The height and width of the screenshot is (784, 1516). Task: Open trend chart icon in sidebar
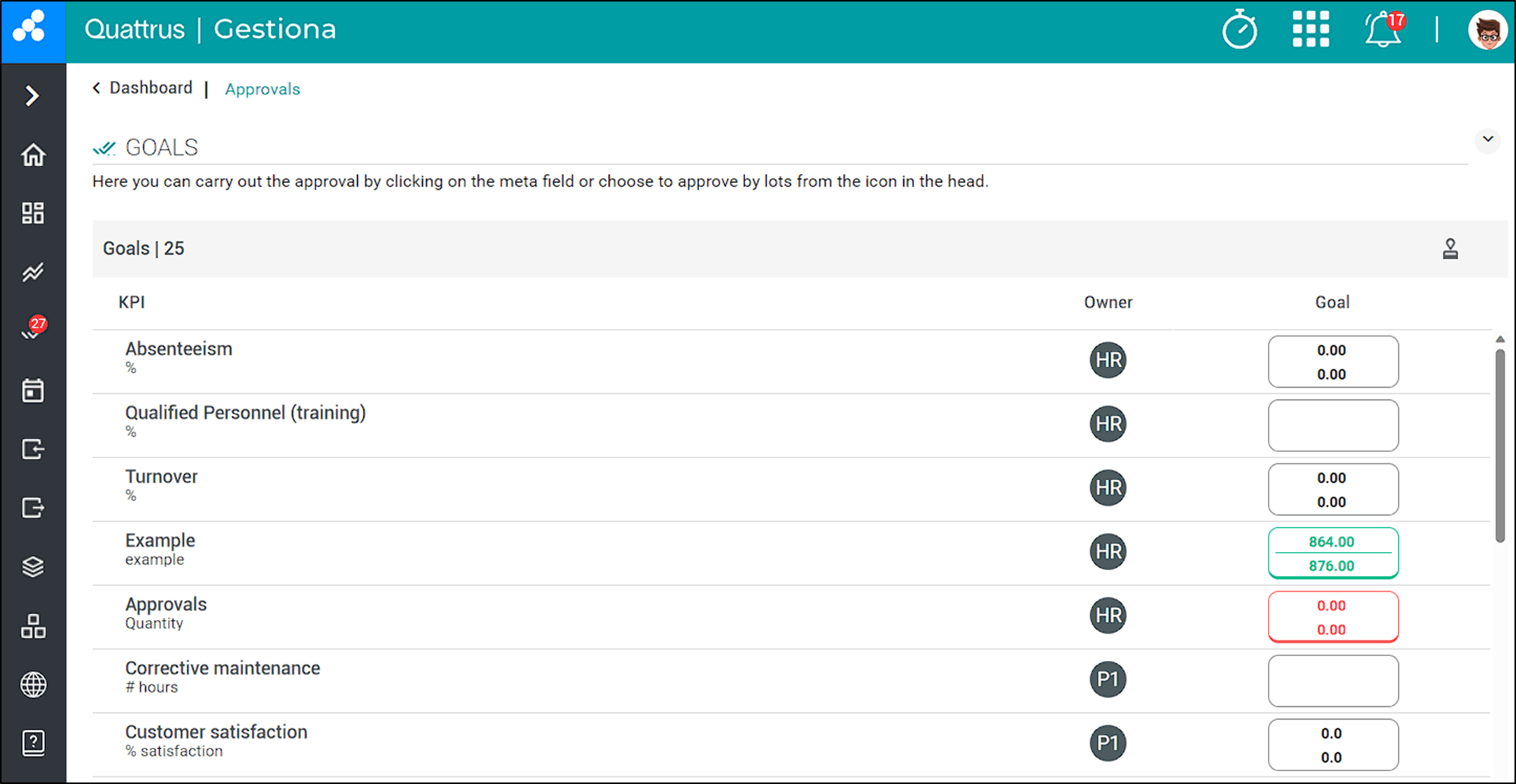33,272
